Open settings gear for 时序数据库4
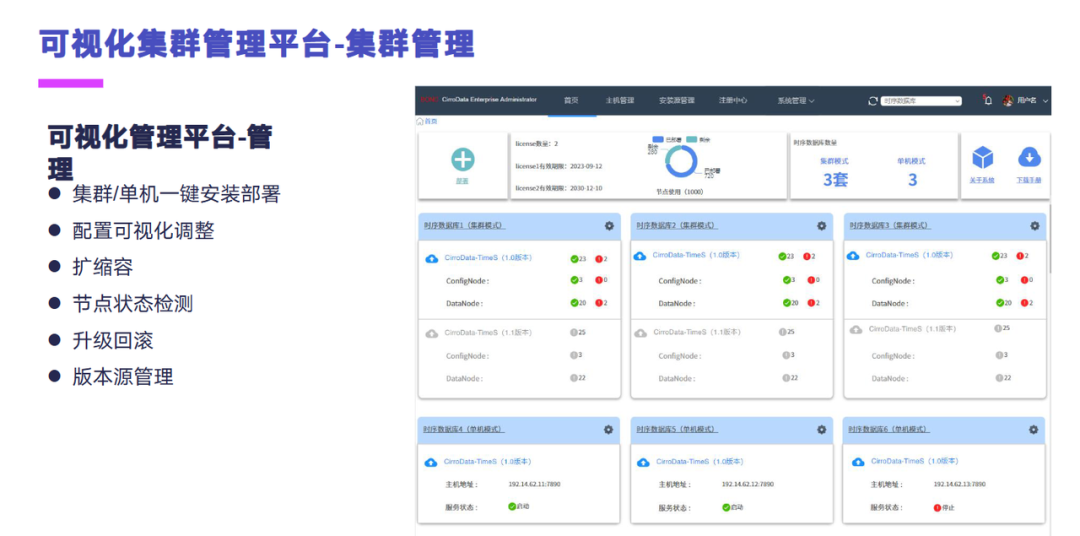This screenshot has width=1080, height=536. pyautogui.click(x=608, y=429)
